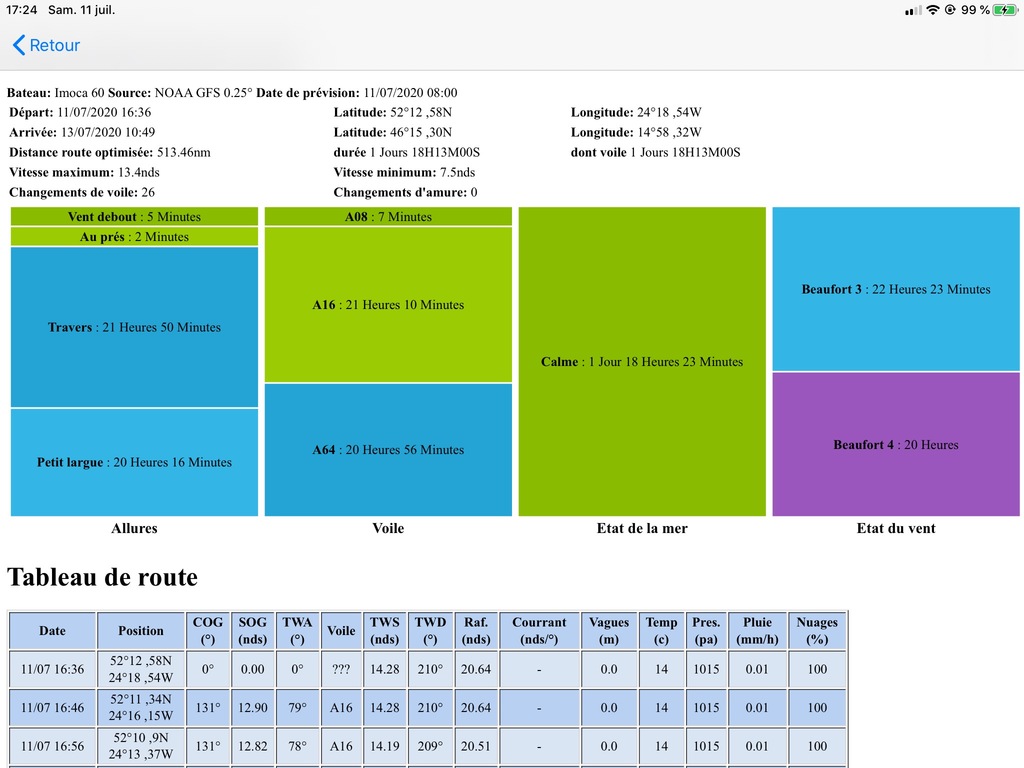Click the 11/07 16:46 date cell
The height and width of the screenshot is (768, 1024).
pos(52,708)
